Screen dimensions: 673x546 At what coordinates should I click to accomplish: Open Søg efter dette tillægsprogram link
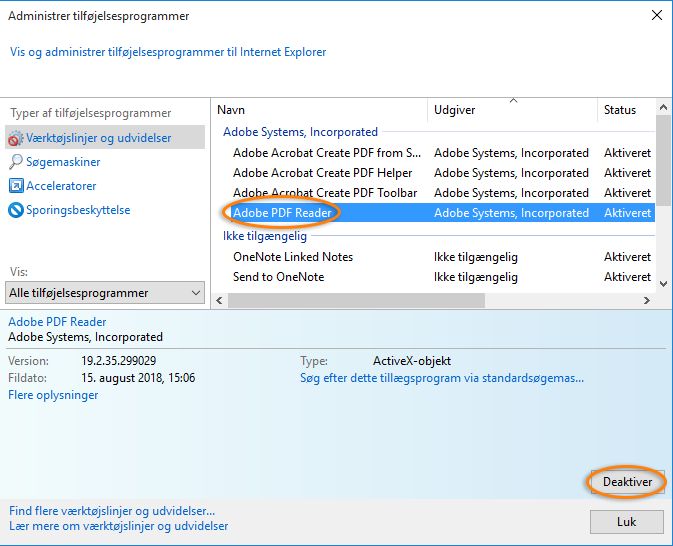click(442, 378)
